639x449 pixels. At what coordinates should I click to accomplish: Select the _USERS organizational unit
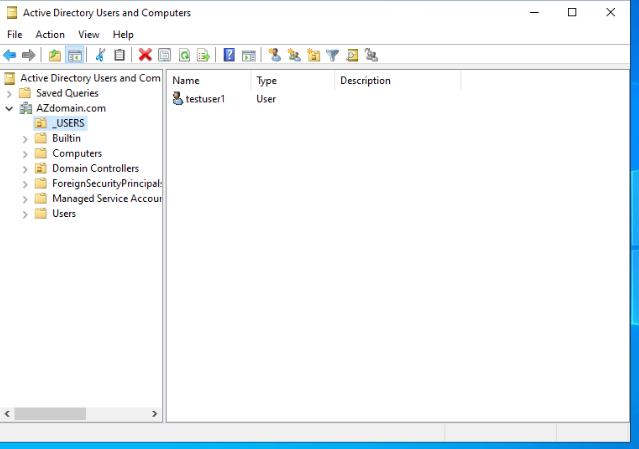click(x=68, y=123)
